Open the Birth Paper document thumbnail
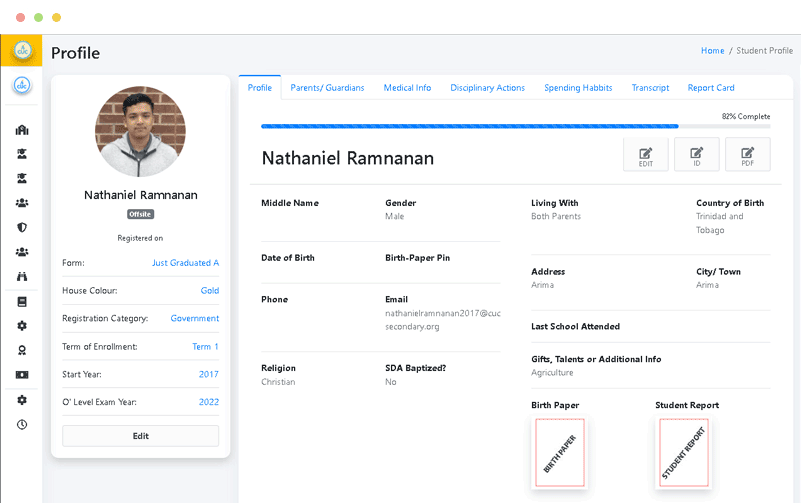The image size is (801, 503). [559, 453]
